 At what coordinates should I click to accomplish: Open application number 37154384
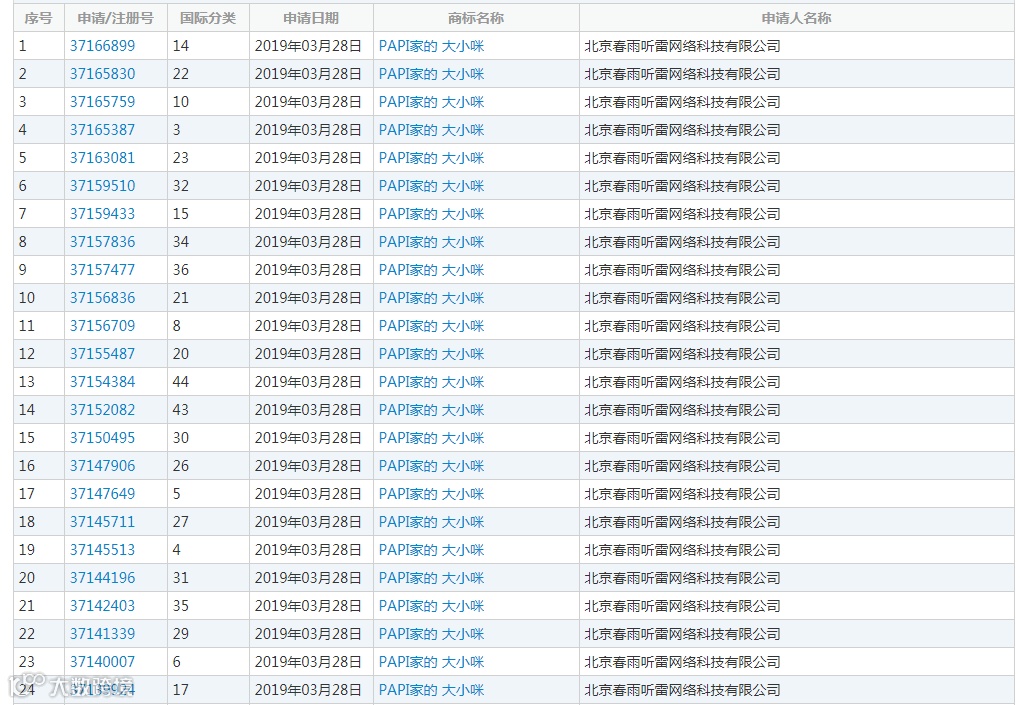[103, 382]
